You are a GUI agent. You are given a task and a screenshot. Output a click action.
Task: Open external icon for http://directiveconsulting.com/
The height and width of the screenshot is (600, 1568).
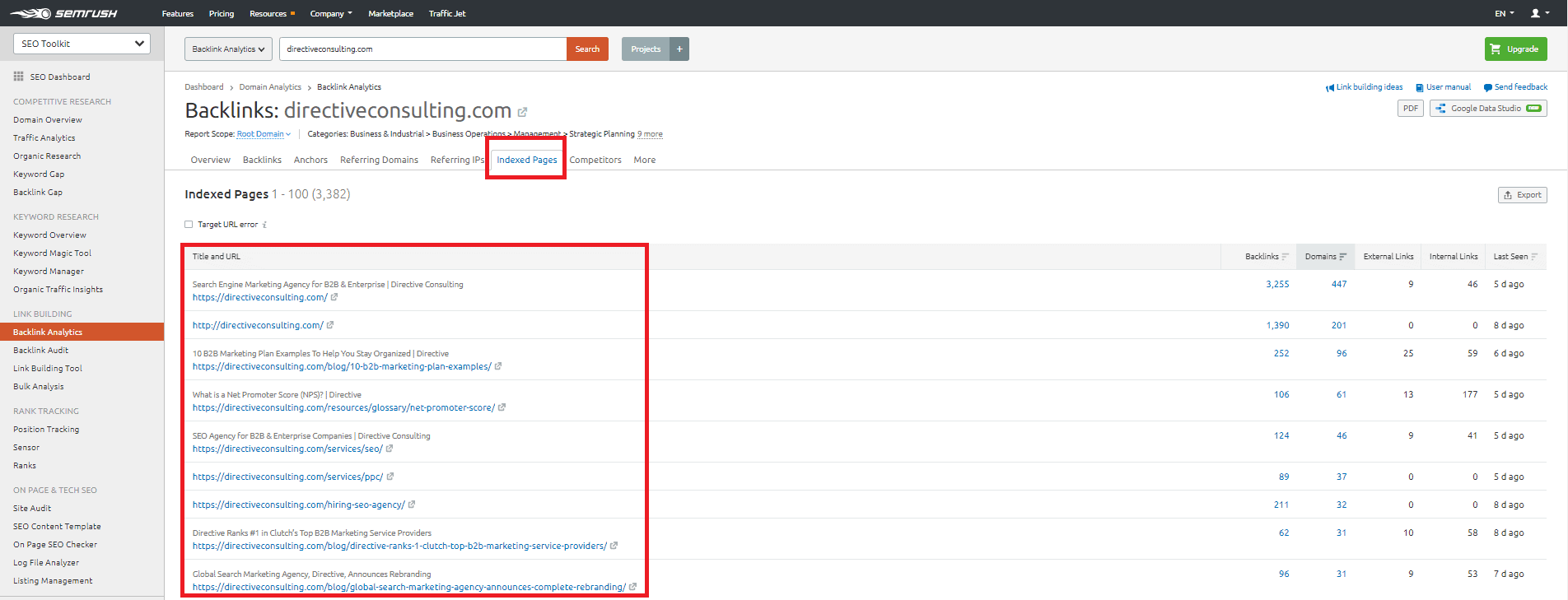330,325
